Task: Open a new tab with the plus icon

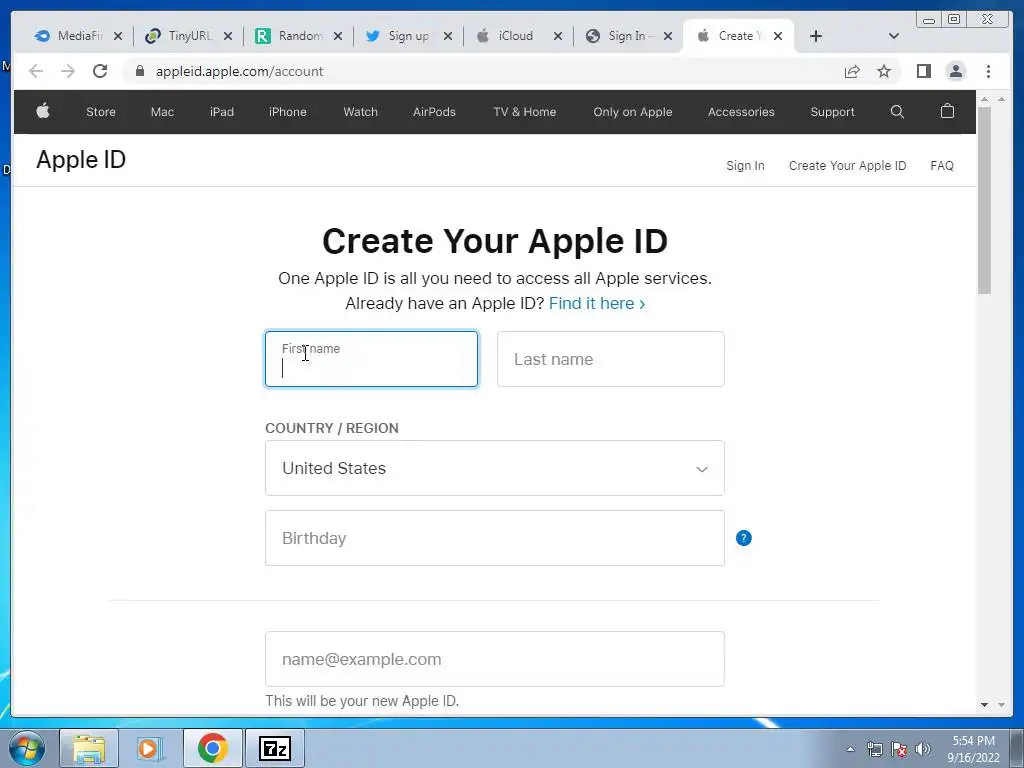Action: (x=816, y=36)
